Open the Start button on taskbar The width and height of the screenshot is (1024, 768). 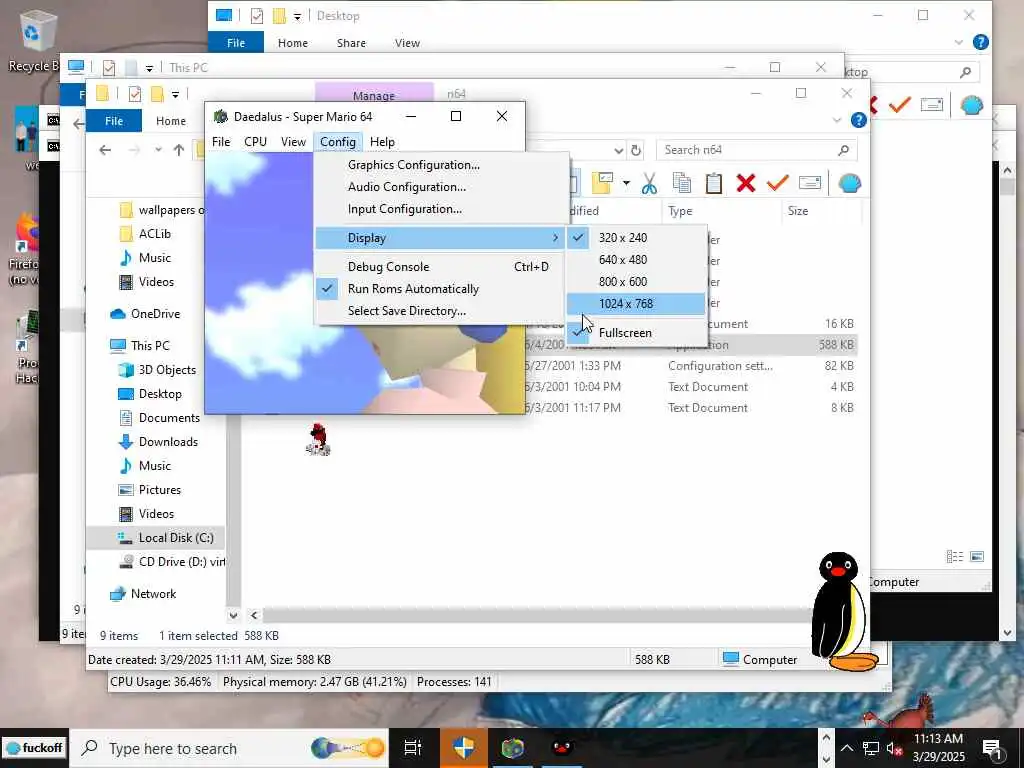click(x=35, y=748)
